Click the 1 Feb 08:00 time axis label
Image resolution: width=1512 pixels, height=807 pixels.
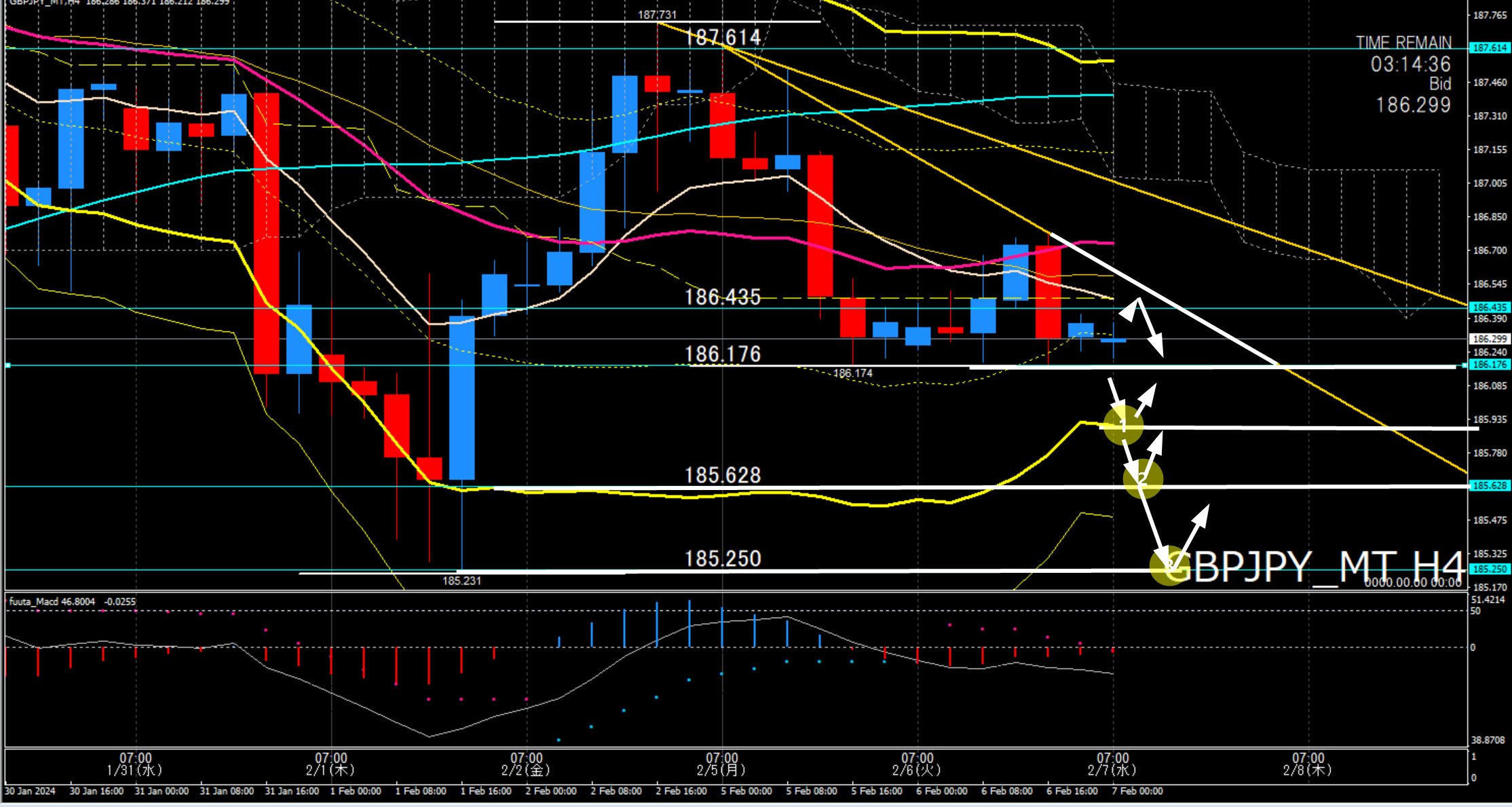point(421,791)
